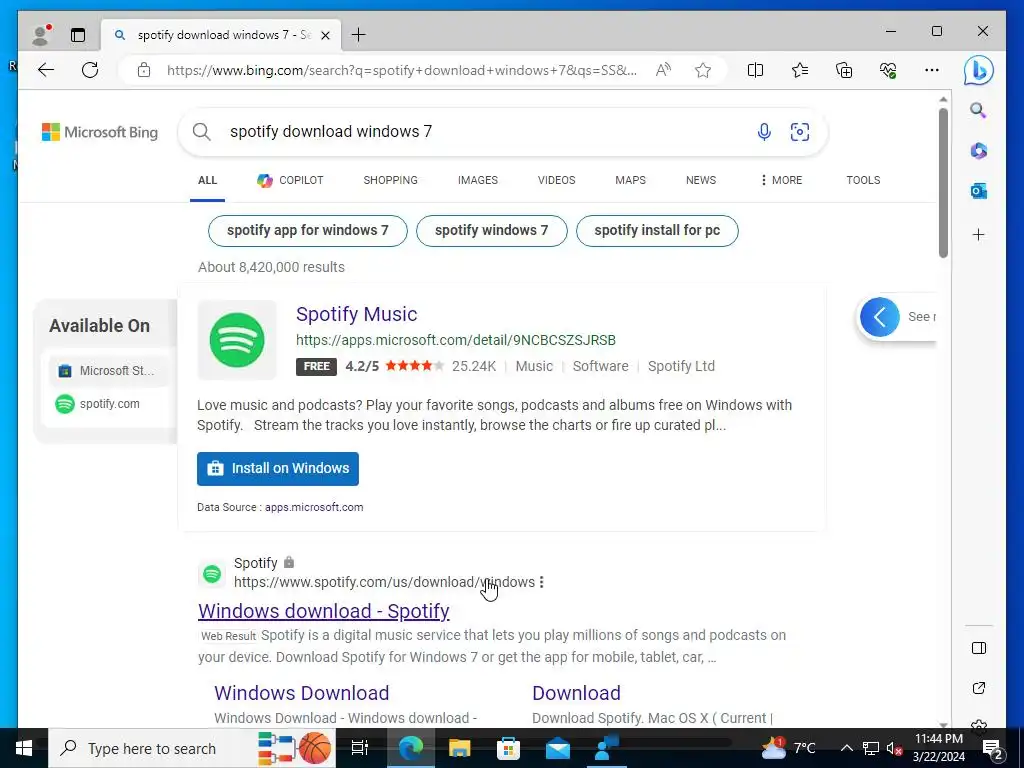1024x768 pixels.
Task: Select 'spotify install for pc' suggestion
Action: (x=657, y=231)
